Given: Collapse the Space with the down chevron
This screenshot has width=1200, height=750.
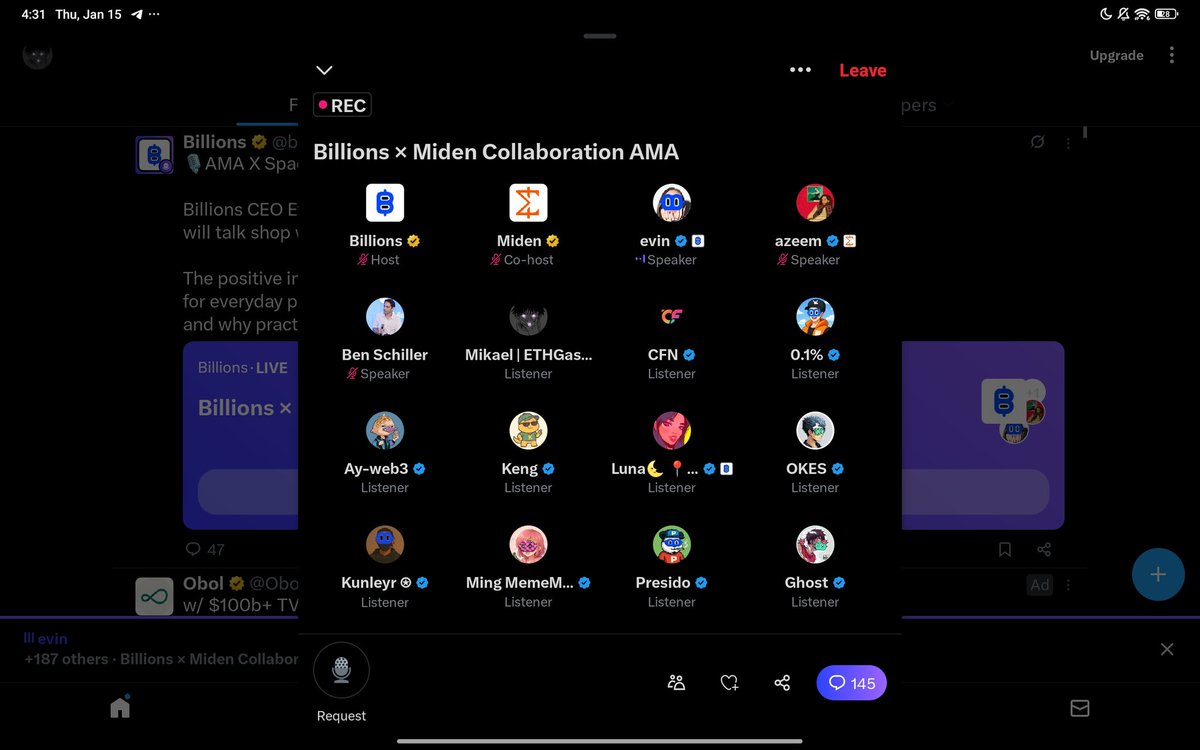Looking at the screenshot, I should click(323, 70).
